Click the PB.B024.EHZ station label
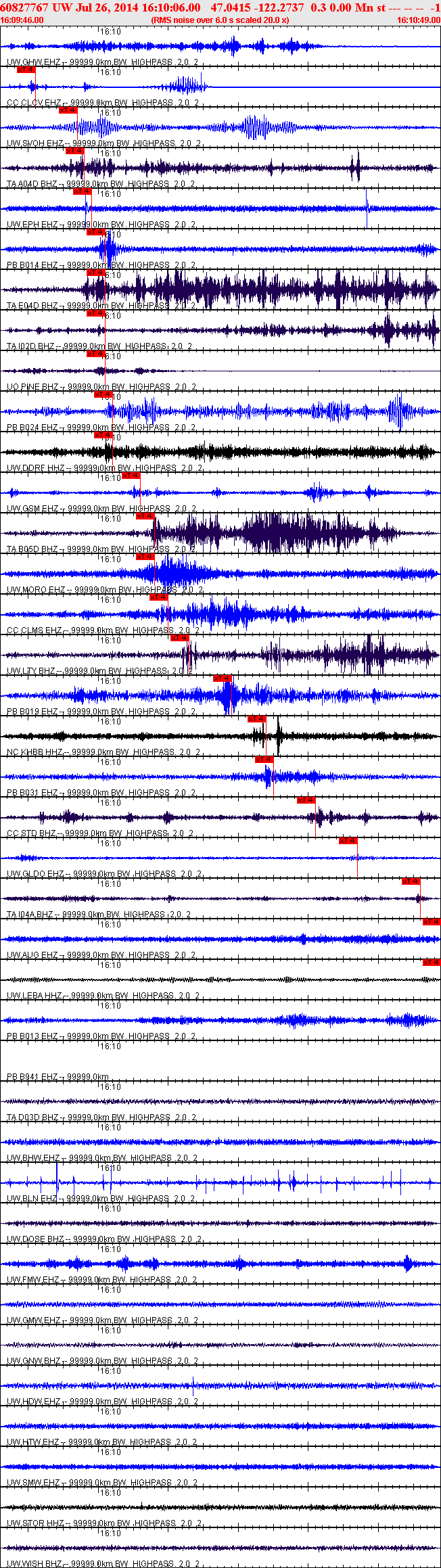 [x=32, y=428]
